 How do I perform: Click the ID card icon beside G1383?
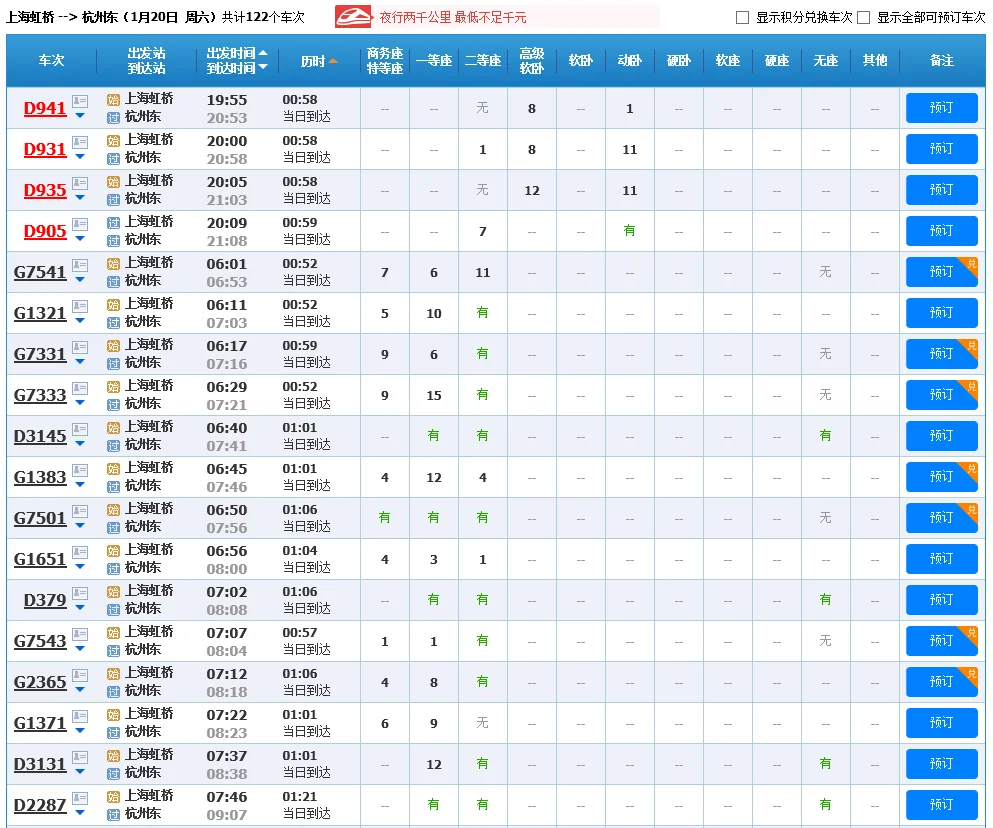[x=80, y=470]
